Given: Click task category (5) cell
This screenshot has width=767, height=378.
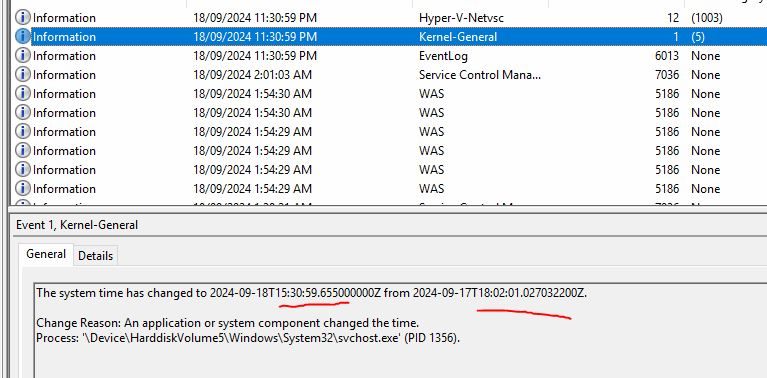Looking at the screenshot, I should click(698, 37).
